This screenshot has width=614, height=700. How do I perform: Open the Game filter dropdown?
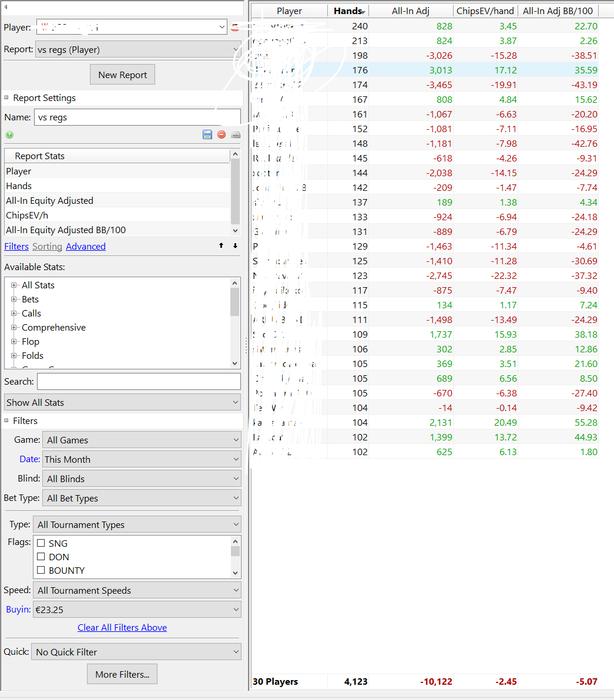(142, 440)
